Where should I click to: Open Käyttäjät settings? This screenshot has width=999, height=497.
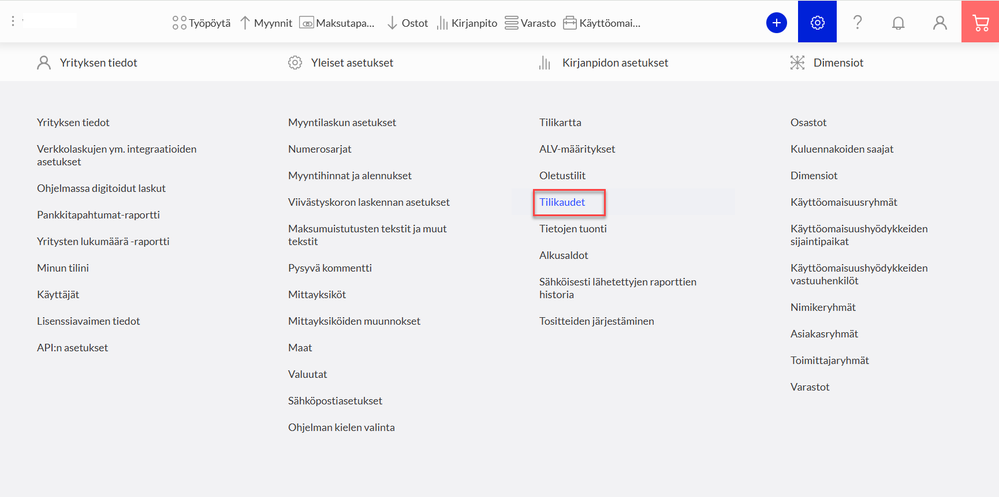click(58, 294)
